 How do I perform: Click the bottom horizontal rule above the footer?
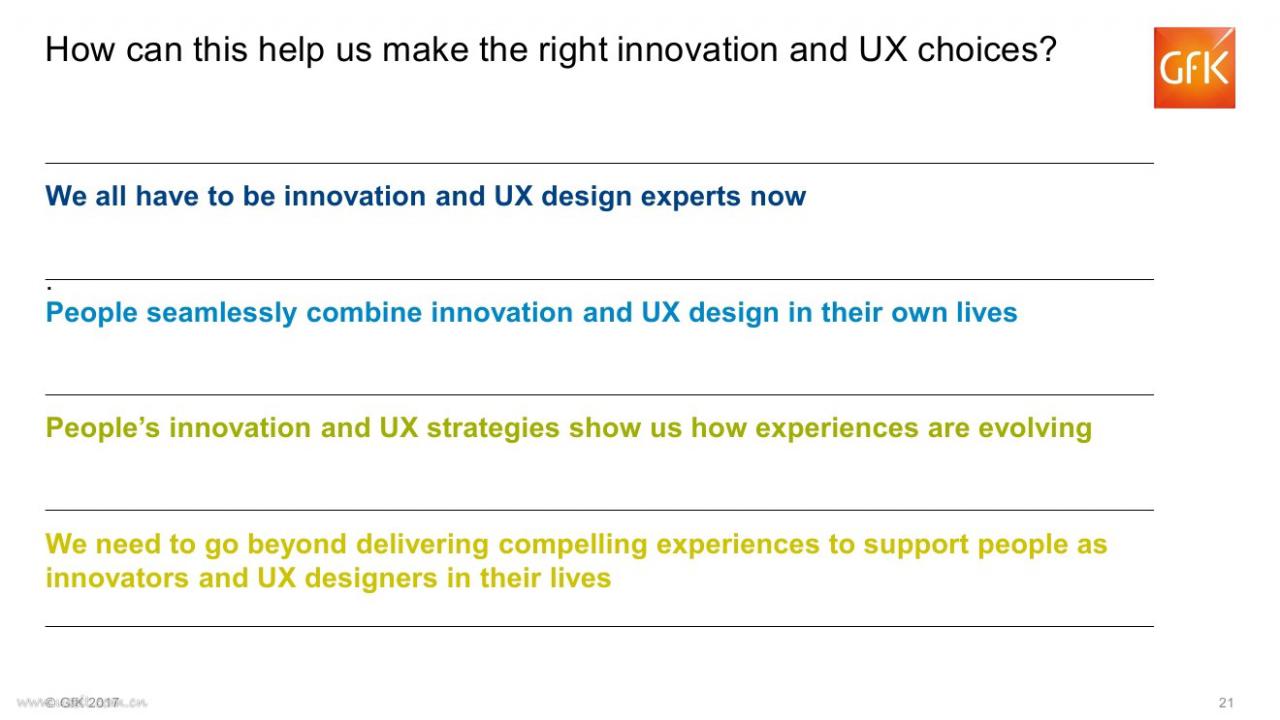click(599, 626)
